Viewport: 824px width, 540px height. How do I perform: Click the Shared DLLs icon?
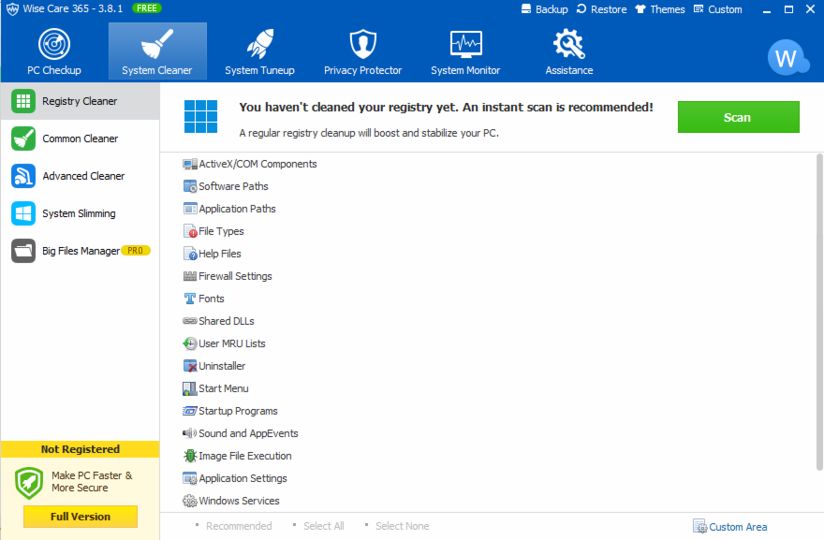(190, 321)
